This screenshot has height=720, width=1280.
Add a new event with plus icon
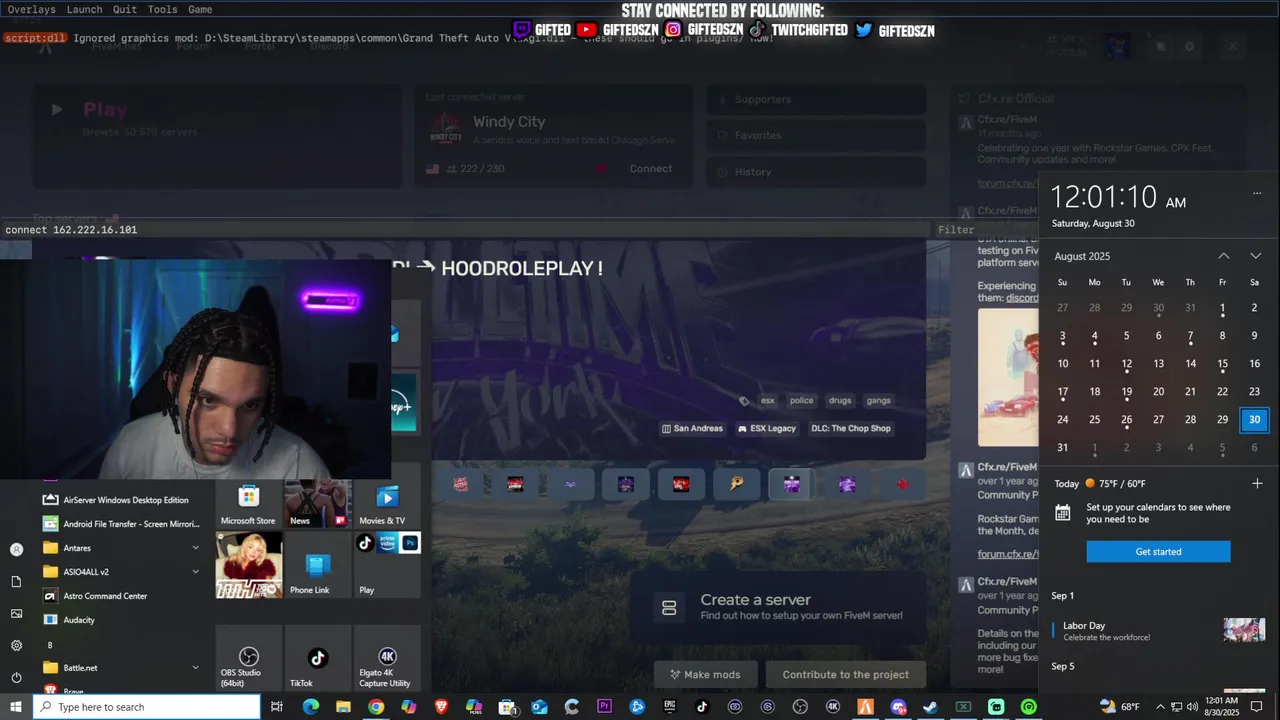click(1257, 483)
